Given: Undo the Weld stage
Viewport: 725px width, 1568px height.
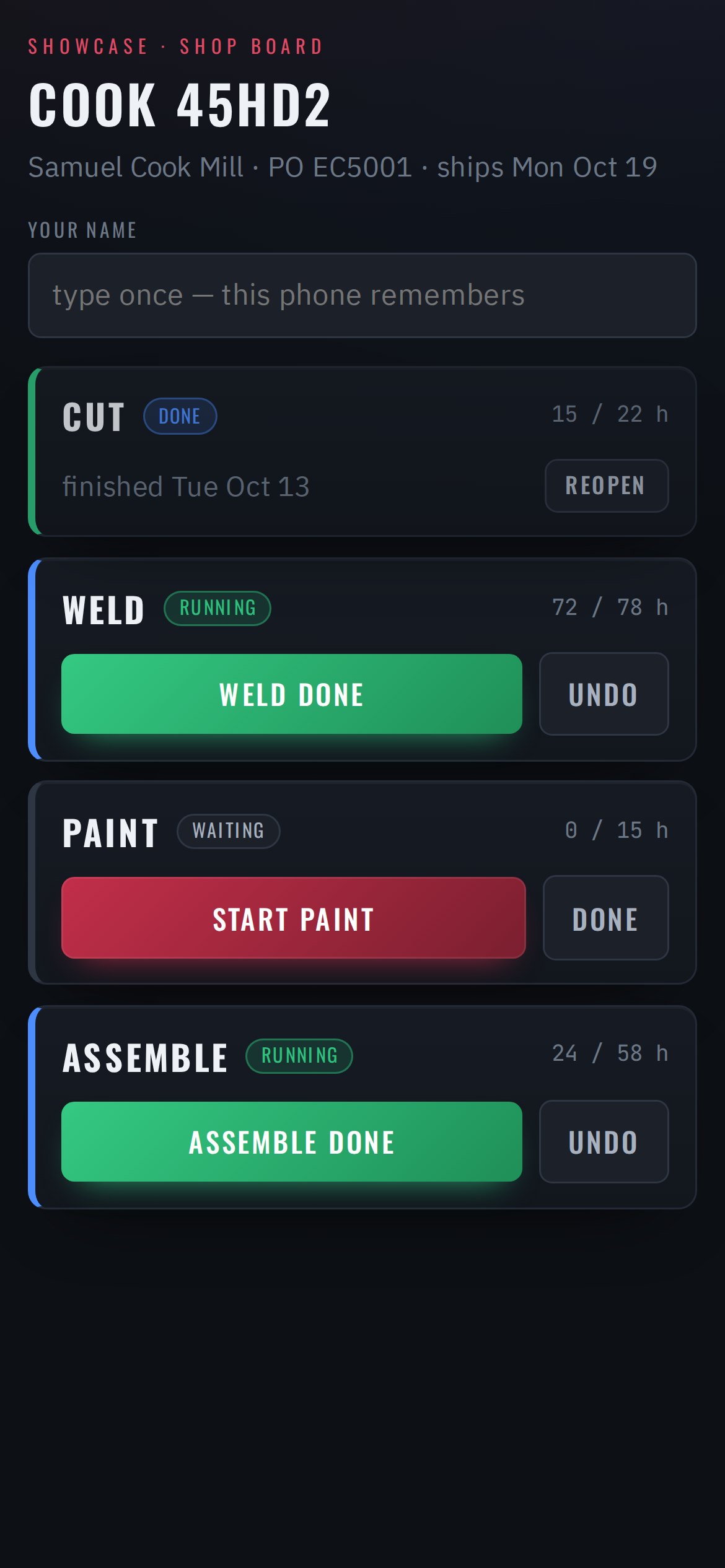Looking at the screenshot, I should coord(604,694).
